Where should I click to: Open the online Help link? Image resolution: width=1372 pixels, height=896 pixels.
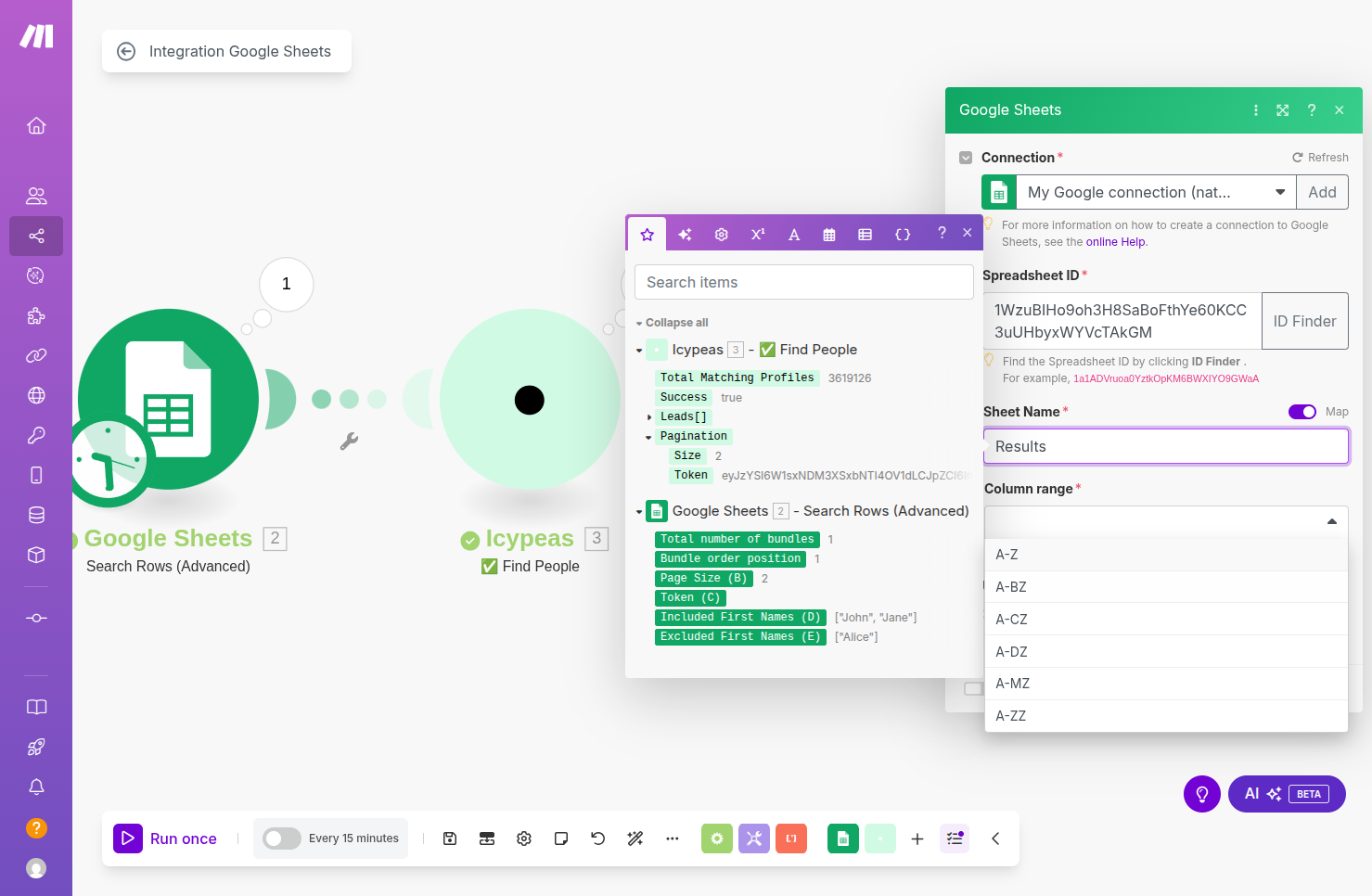pos(1116,242)
